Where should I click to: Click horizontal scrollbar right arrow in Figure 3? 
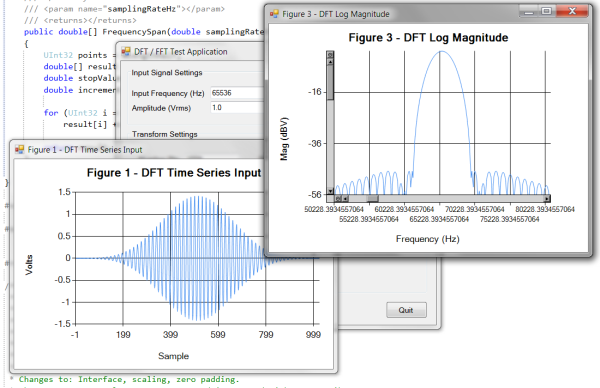click(547, 199)
